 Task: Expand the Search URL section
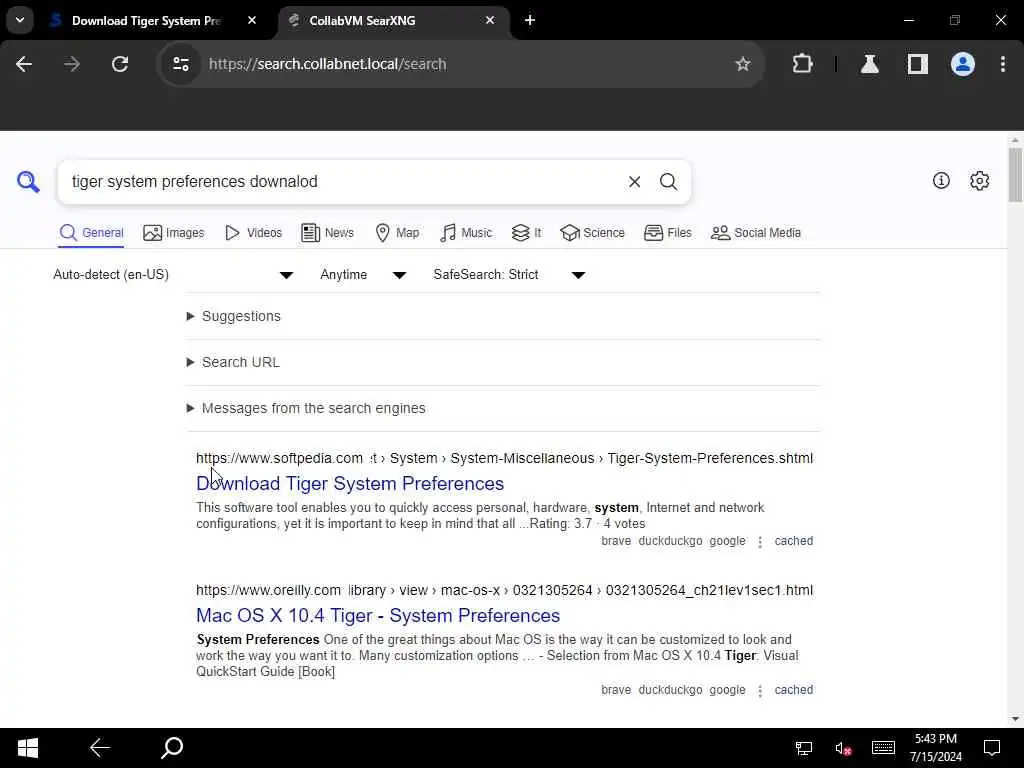coord(233,362)
